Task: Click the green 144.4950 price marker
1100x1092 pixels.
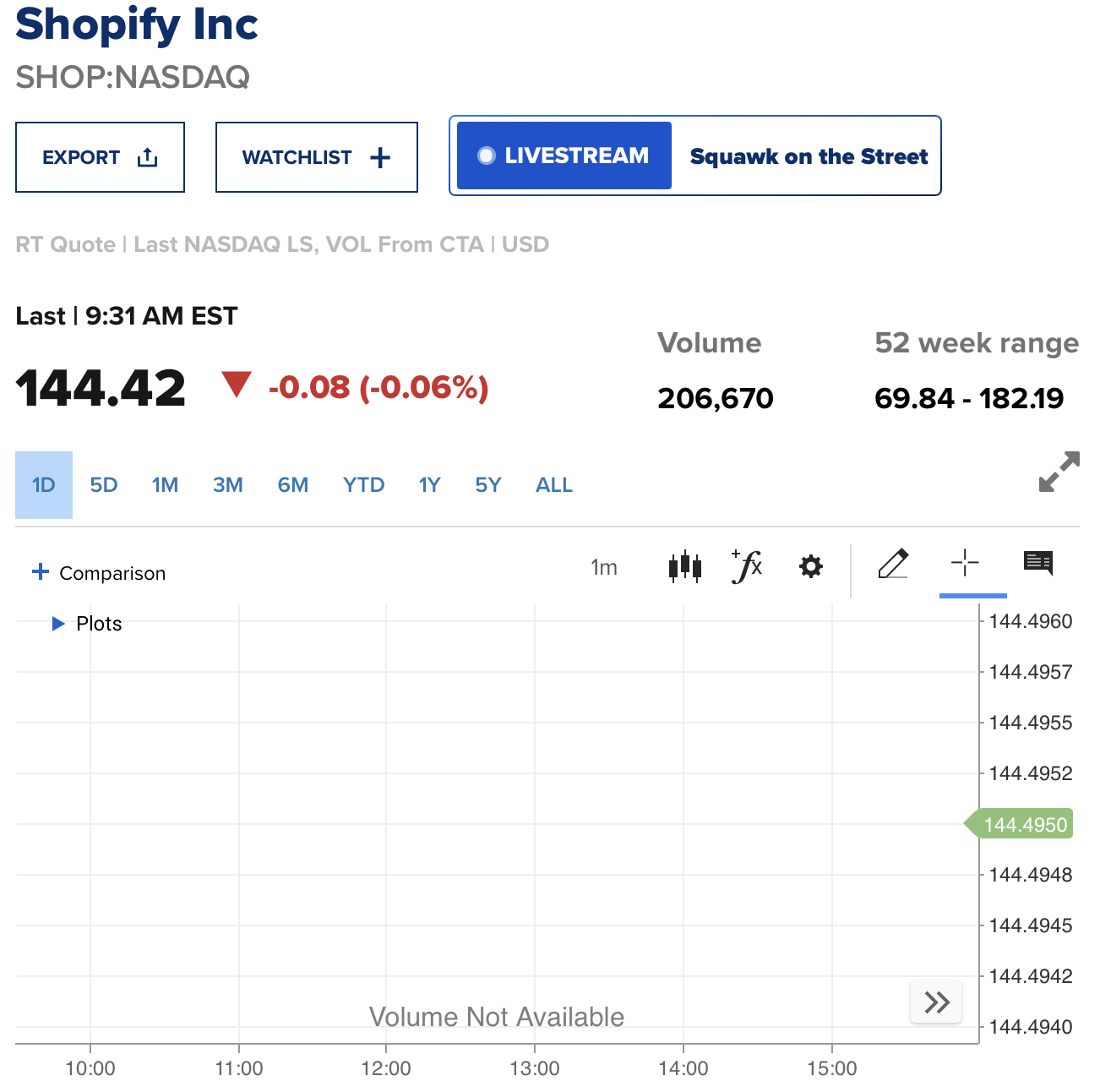Action: (1024, 825)
